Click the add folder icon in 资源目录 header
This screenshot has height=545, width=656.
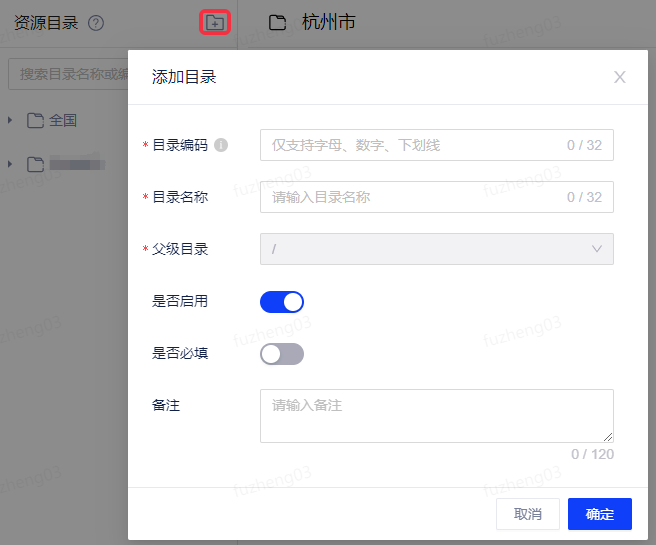[215, 22]
